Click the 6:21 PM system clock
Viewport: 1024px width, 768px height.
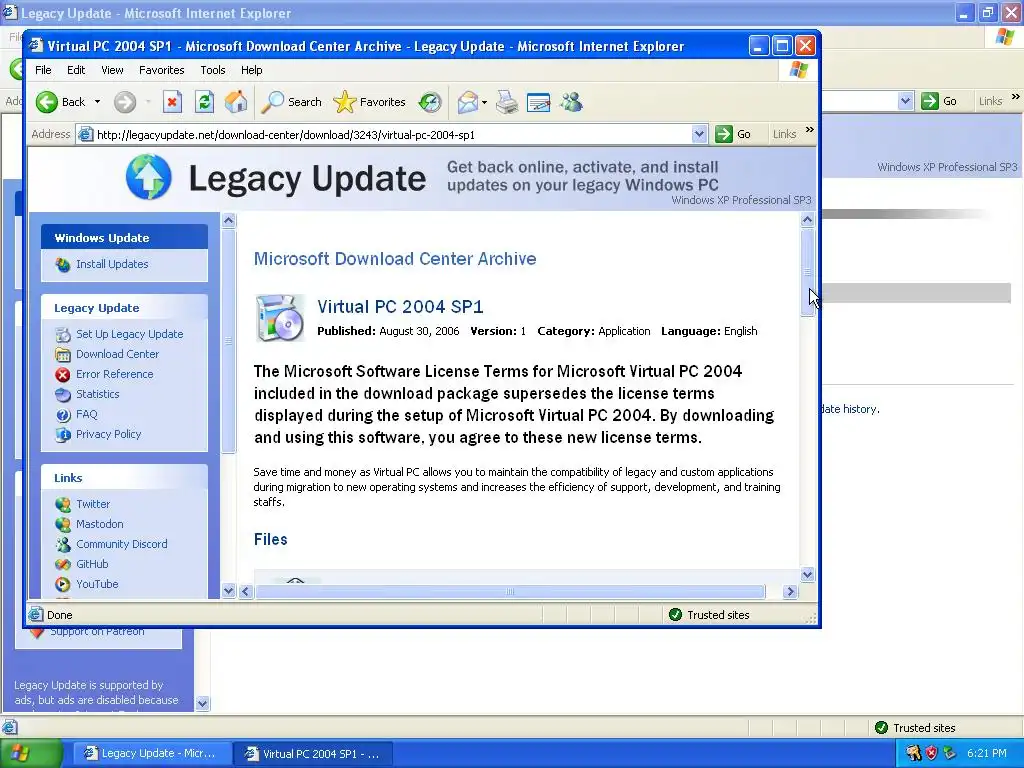tap(987, 753)
